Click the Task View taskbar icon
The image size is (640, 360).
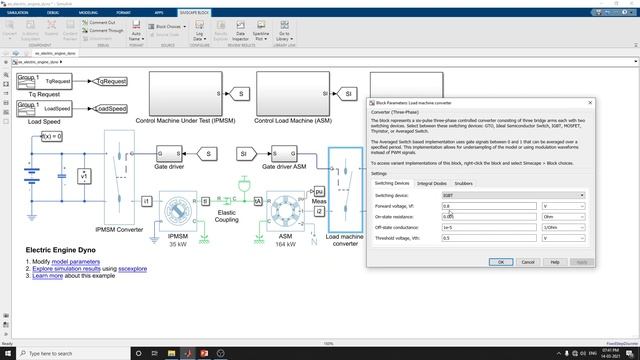(155, 353)
